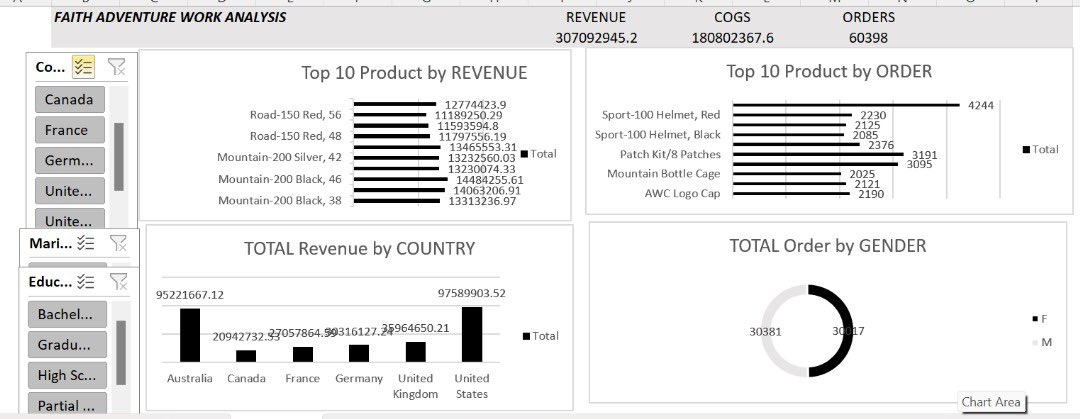Clear filter on the Education slicer
1080x419 pixels.
tap(118, 281)
